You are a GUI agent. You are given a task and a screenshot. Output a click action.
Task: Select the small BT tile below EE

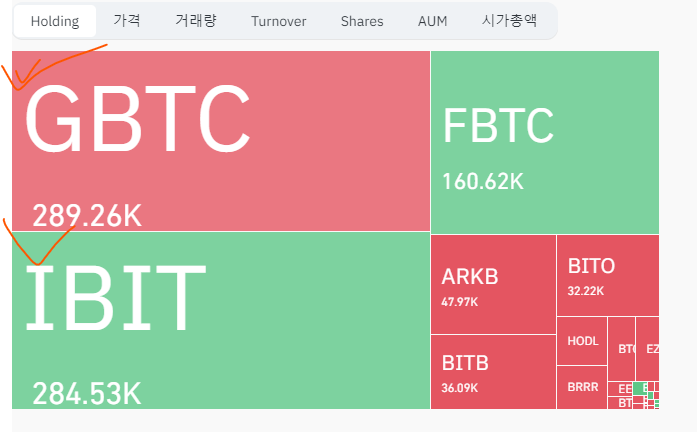click(624, 402)
